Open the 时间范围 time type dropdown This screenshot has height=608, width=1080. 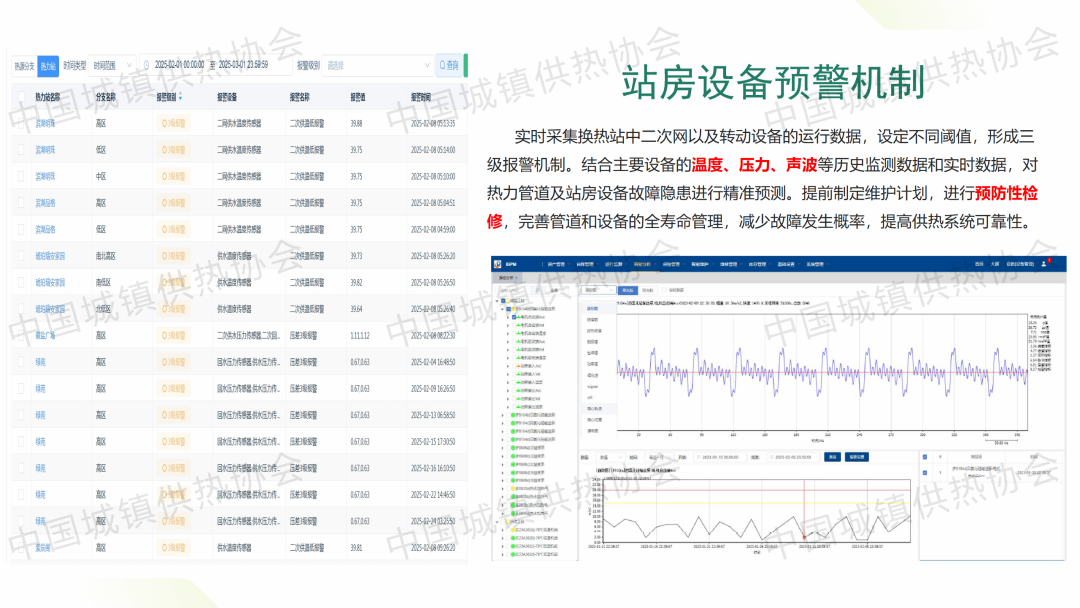coord(111,66)
